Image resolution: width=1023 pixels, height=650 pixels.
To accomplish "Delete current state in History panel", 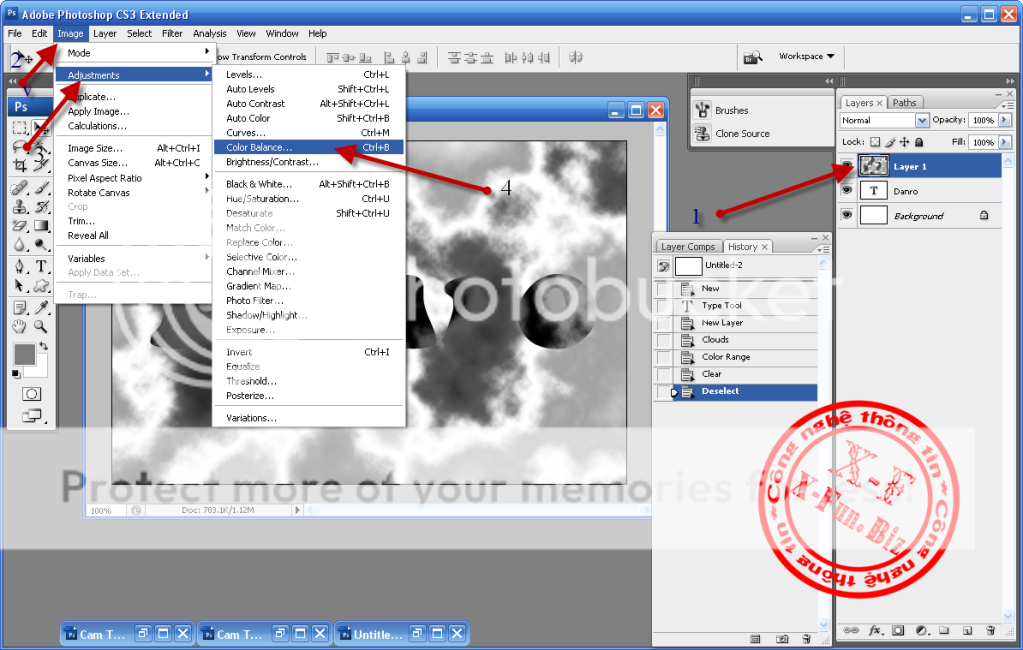I will 806,639.
